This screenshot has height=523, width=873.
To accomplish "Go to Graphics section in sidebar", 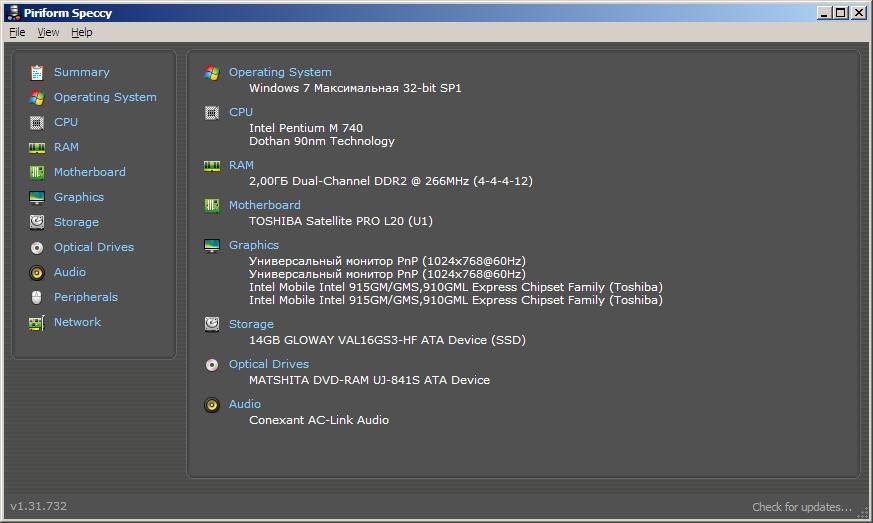I will point(79,197).
